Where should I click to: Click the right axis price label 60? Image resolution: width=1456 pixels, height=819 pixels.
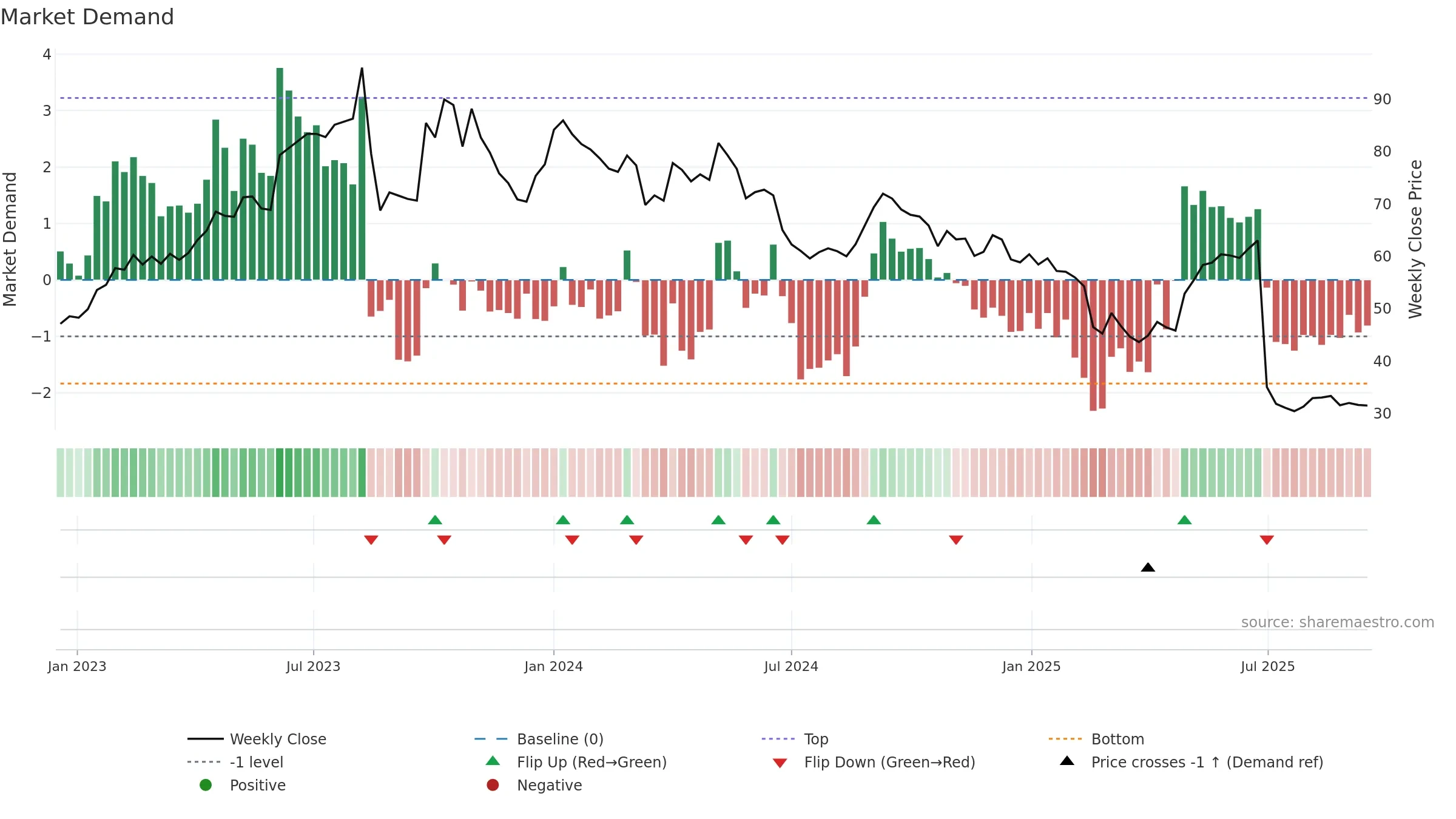pyautogui.click(x=1383, y=256)
